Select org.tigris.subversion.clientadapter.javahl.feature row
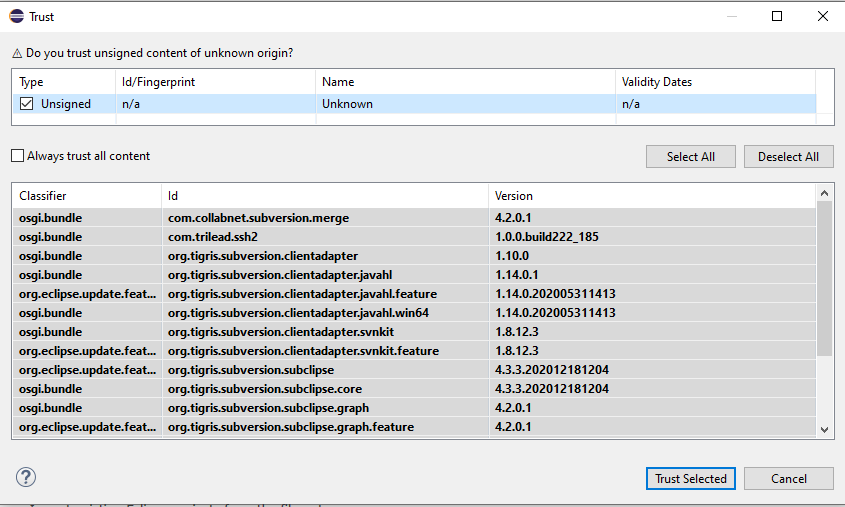 [x=414, y=294]
